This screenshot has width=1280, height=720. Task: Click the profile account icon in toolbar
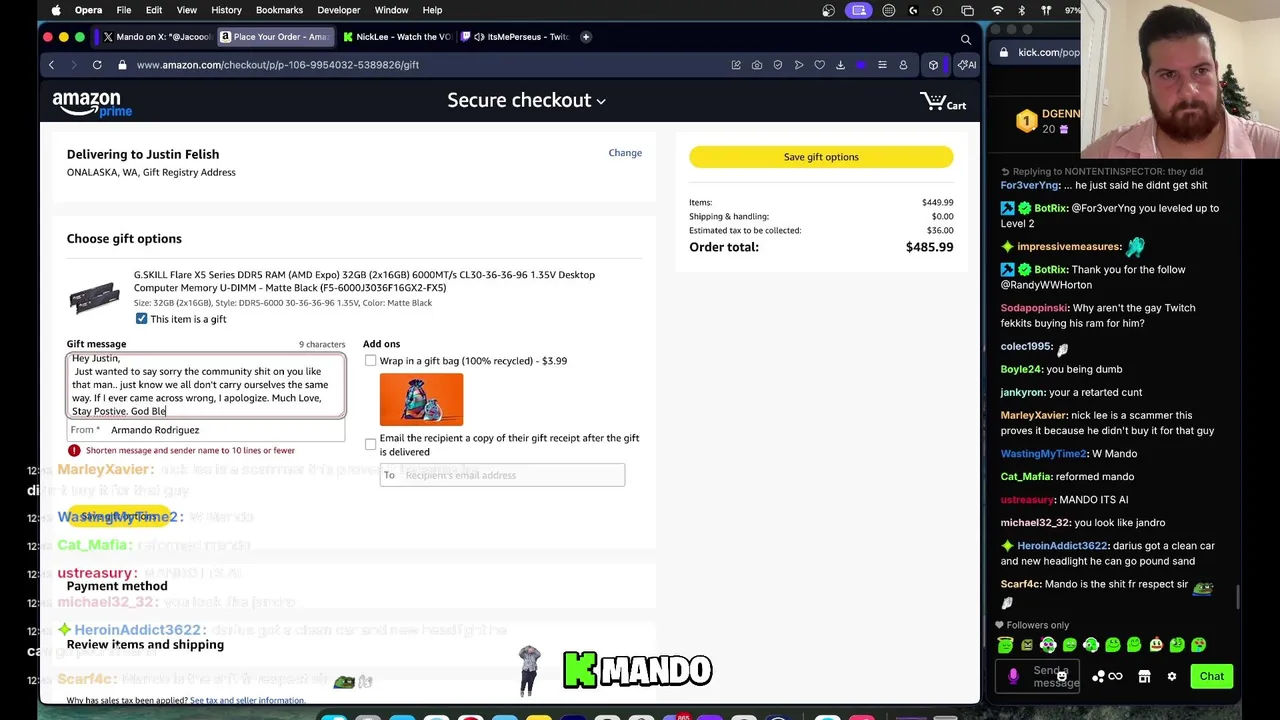(903, 65)
